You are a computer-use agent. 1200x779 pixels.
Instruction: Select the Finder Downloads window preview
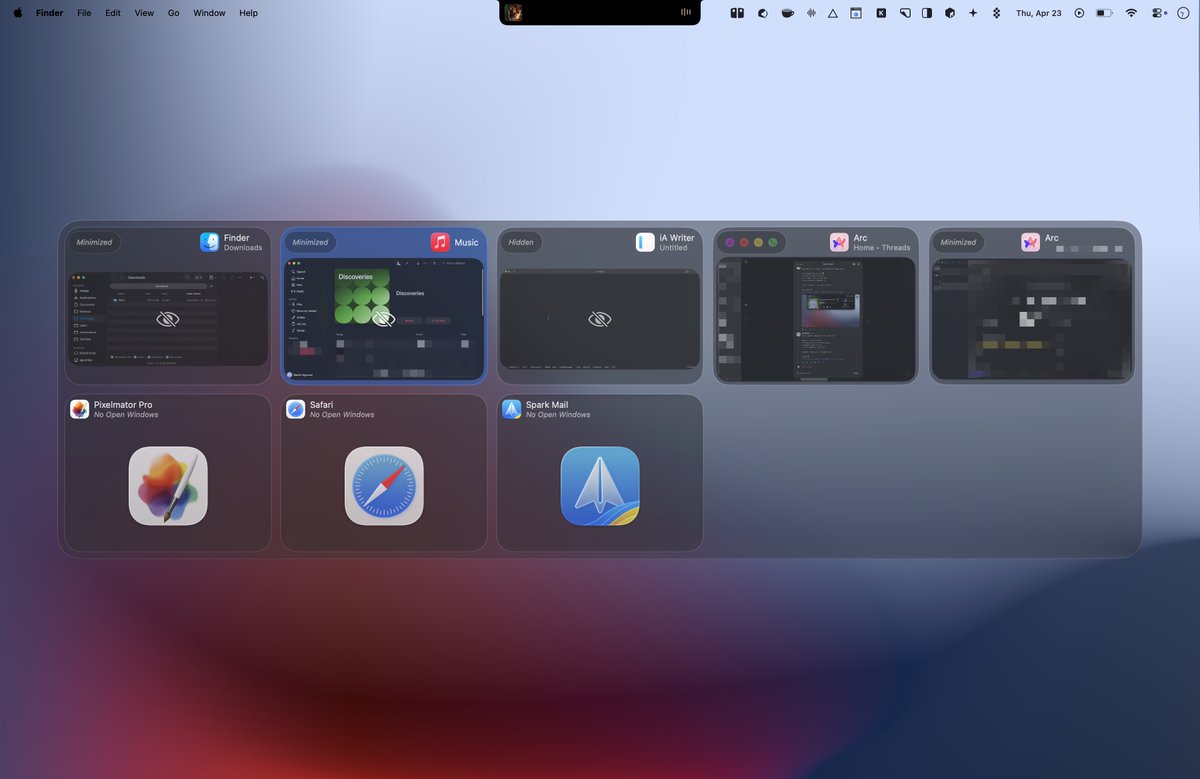click(x=168, y=318)
